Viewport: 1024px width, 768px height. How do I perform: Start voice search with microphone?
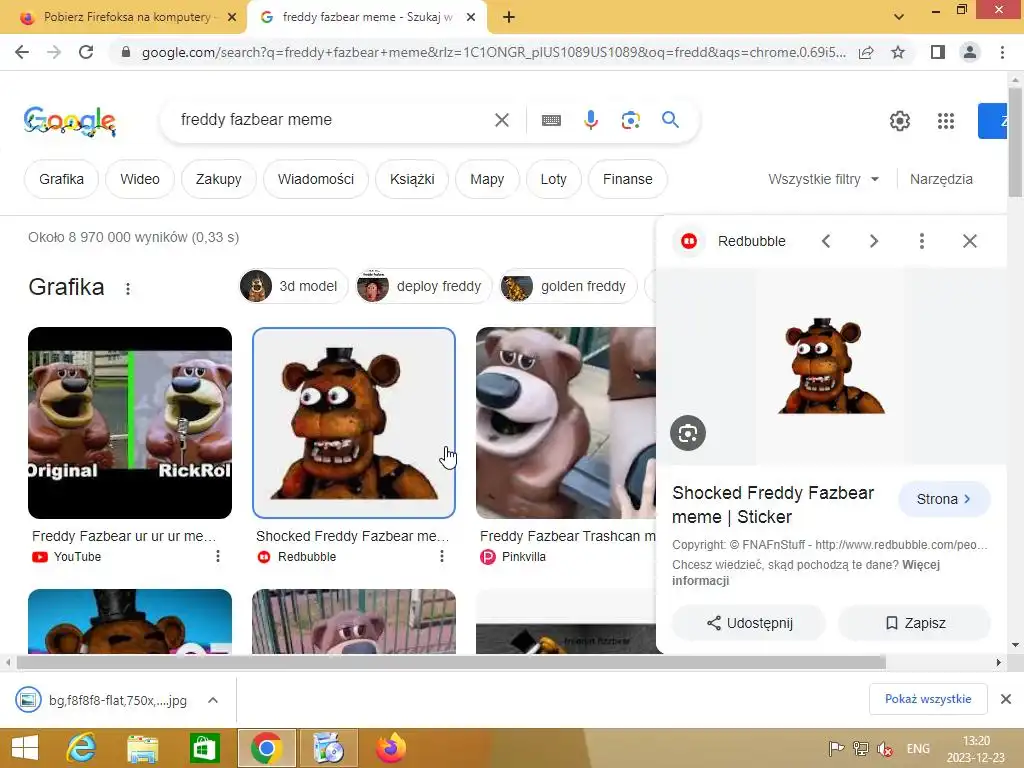click(x=591, y=120)
